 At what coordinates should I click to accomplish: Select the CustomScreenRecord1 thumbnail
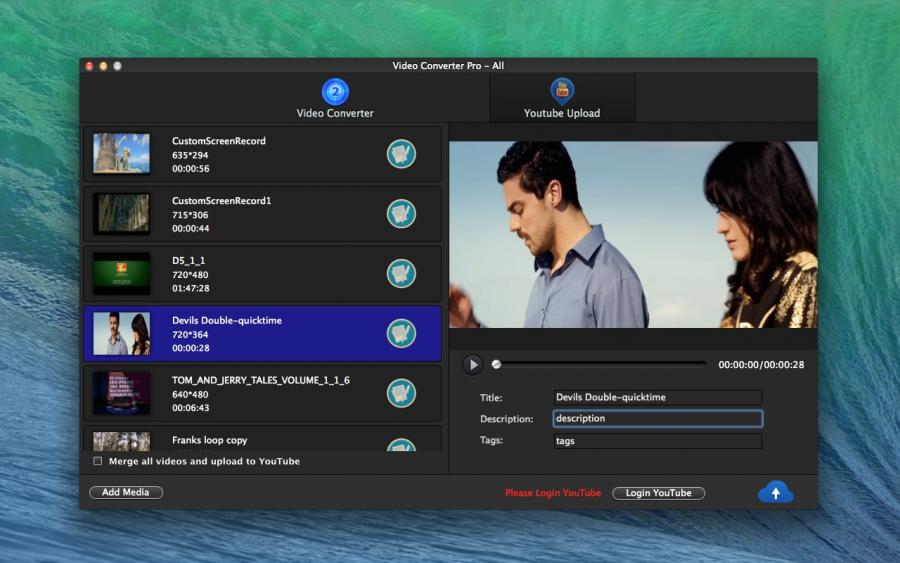click(x=121, y=213)
